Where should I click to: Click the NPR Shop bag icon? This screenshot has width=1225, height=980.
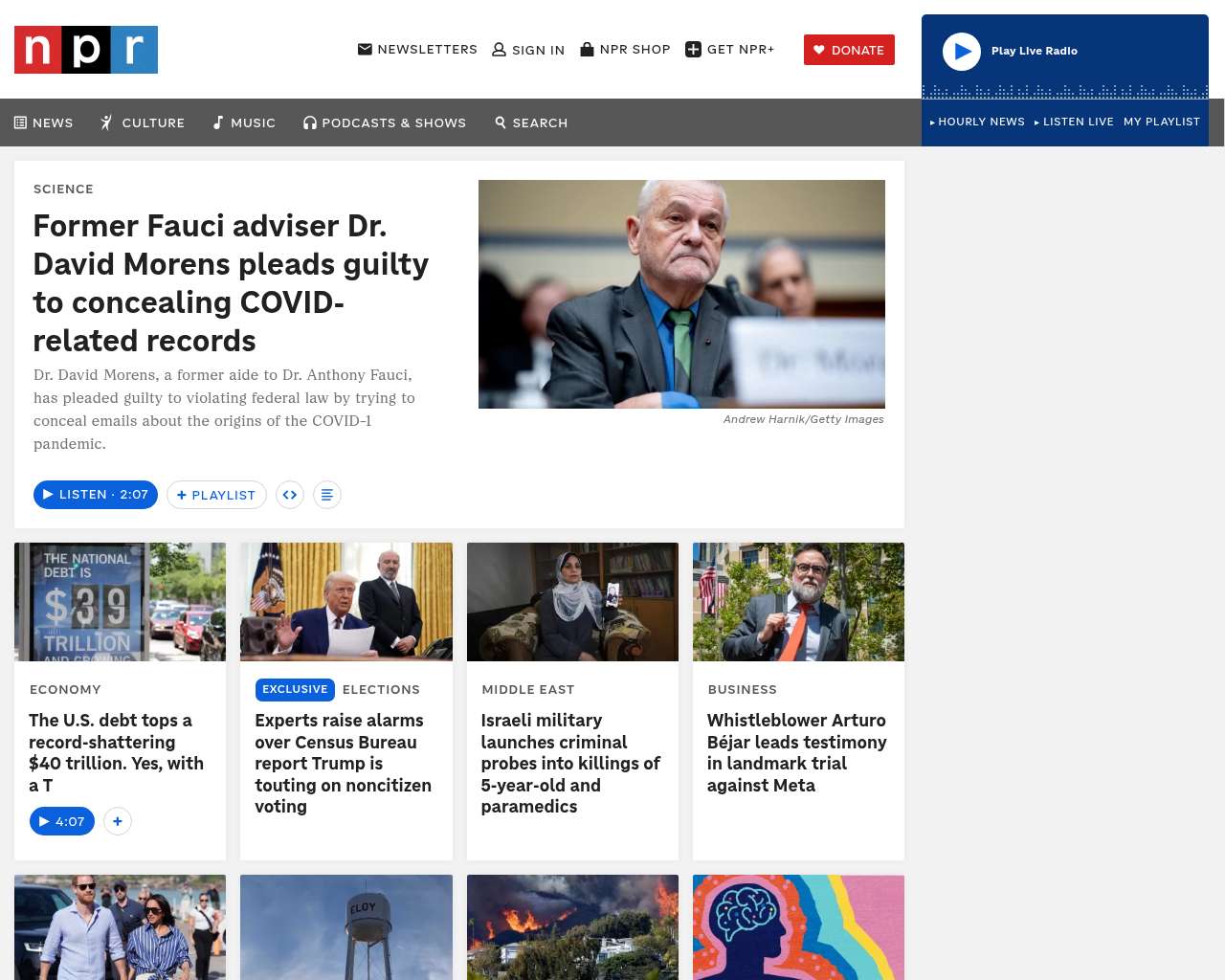click(x=588, y=49)
